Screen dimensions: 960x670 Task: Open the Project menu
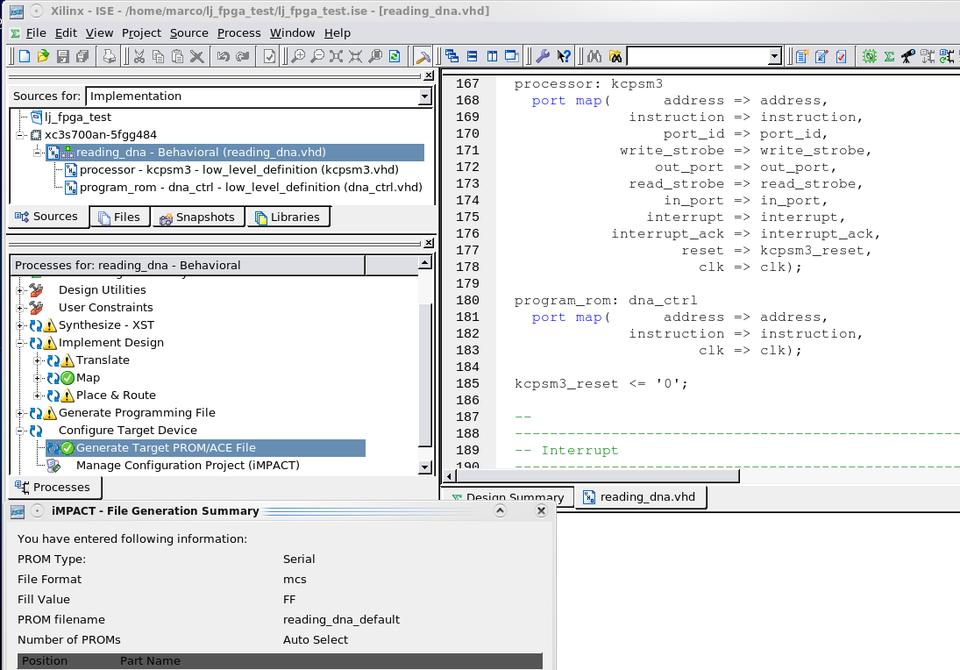[141, 33]
